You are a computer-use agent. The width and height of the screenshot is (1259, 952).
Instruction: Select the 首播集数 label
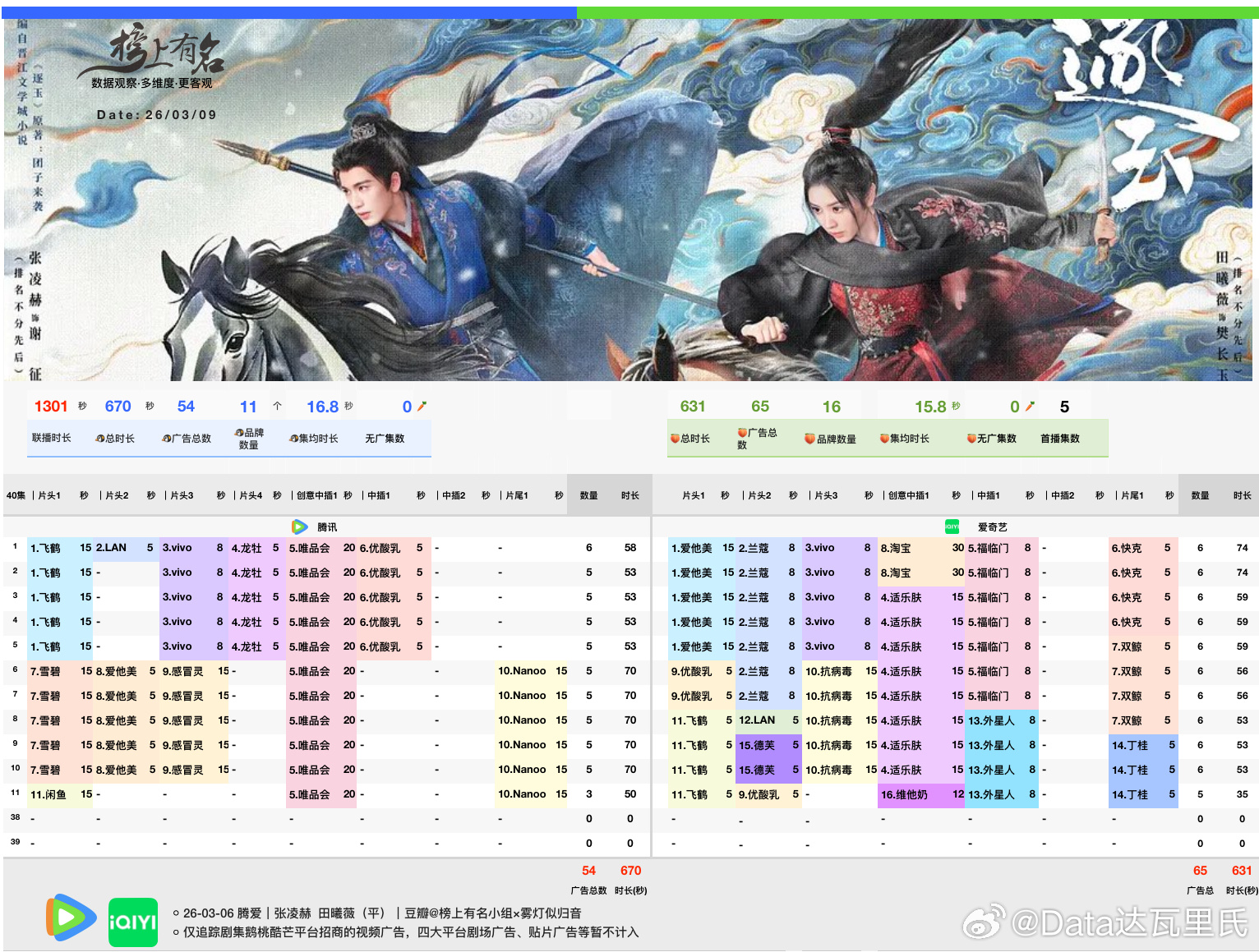[x=1060, y=439]
